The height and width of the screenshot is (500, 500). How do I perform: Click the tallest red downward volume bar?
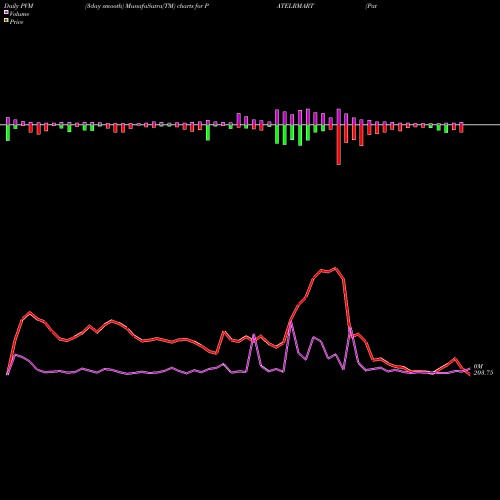point(339,145)
